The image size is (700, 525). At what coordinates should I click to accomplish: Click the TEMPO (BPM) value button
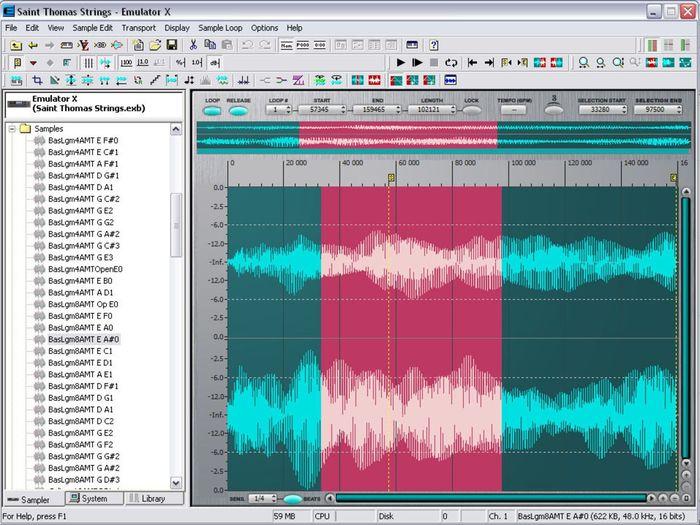point(514,109)
